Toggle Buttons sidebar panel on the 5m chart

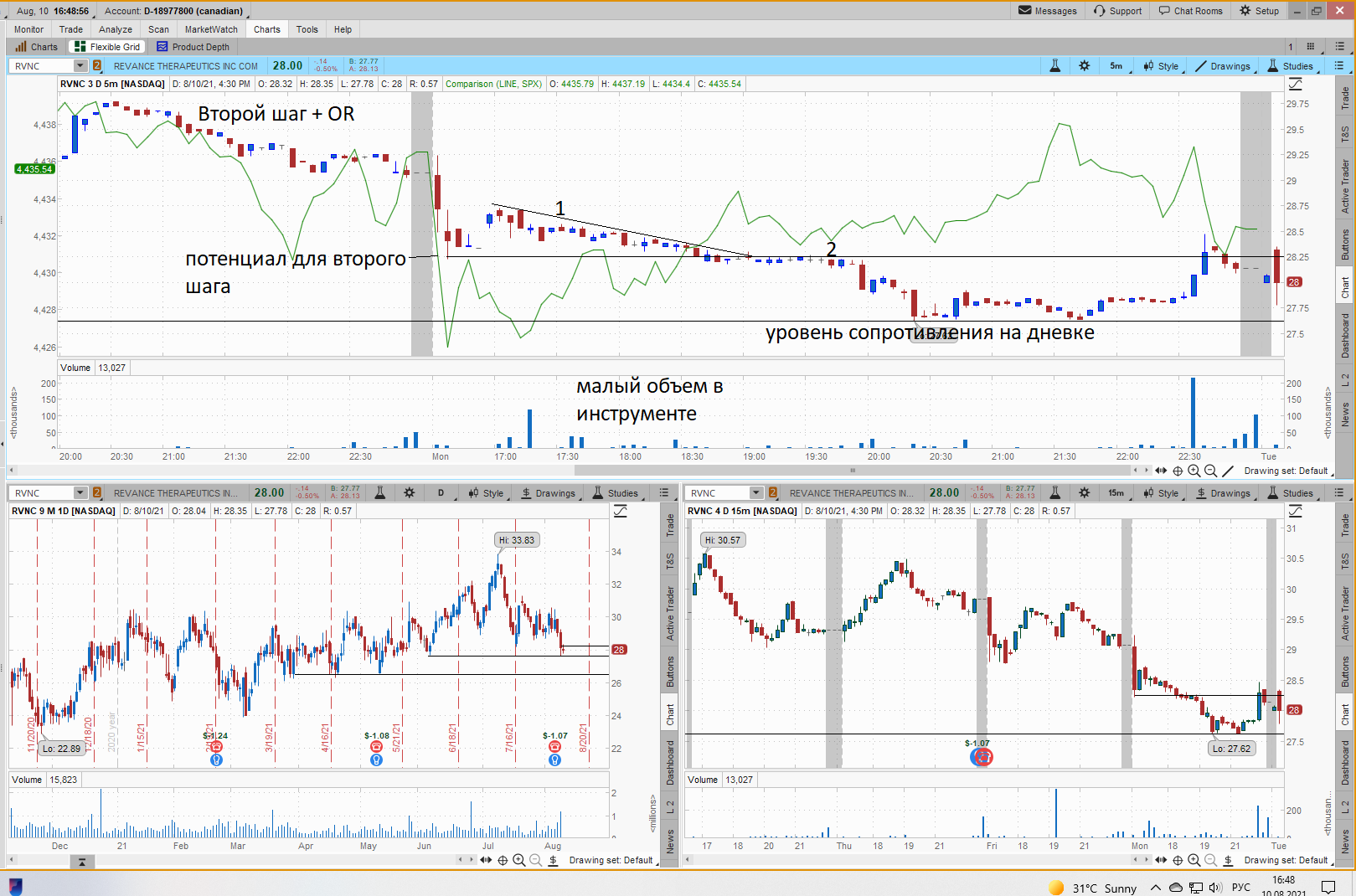tap(1345, 245)
